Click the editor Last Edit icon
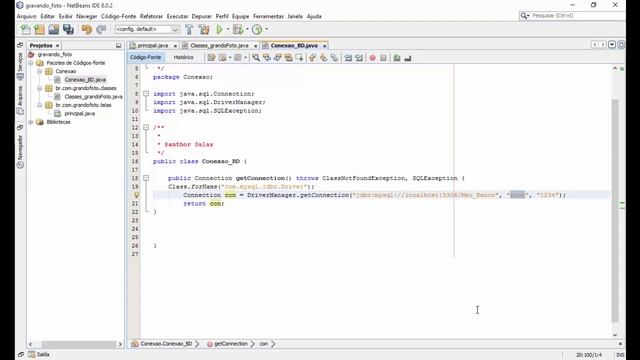This screenshot has height=360, width=640. pos(211,58)
